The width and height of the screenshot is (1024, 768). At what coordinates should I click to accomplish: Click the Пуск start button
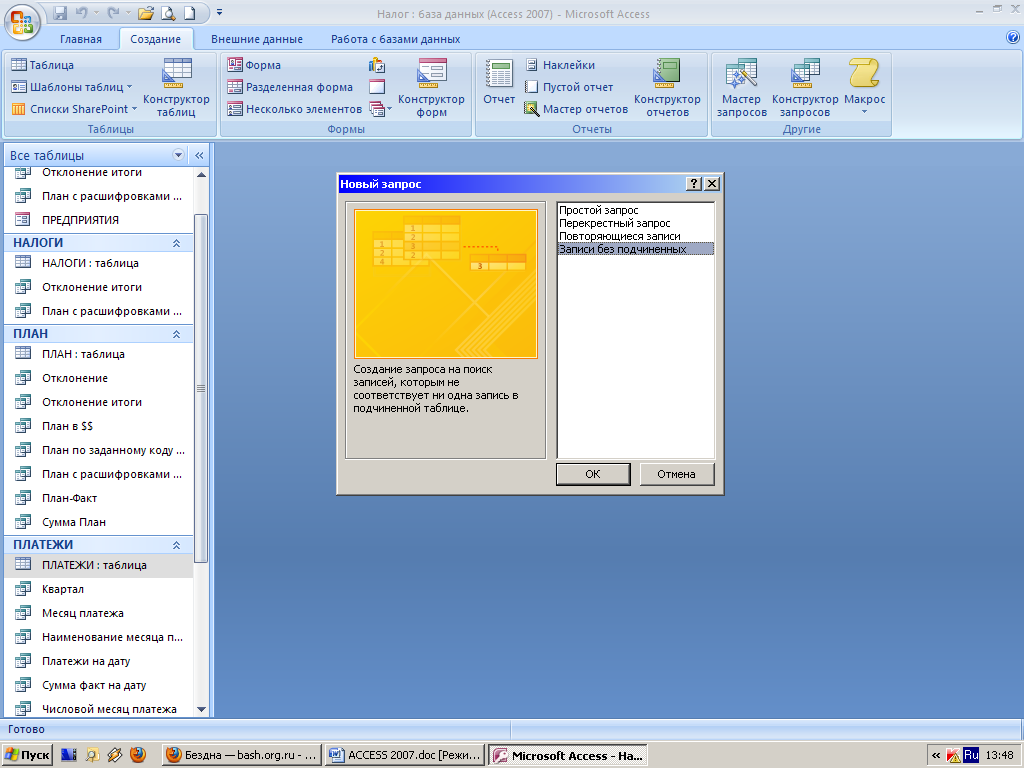(27, 755)
